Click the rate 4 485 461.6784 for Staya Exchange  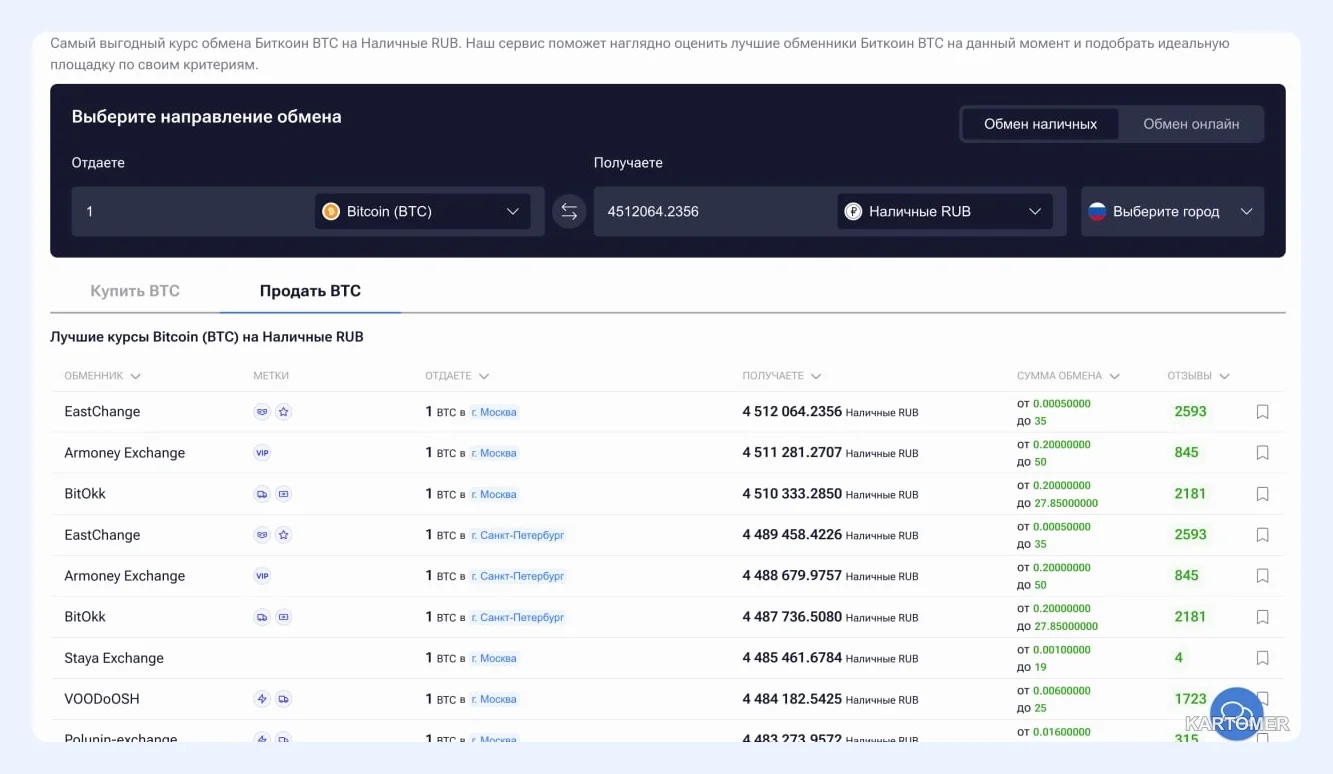(792, 658)
